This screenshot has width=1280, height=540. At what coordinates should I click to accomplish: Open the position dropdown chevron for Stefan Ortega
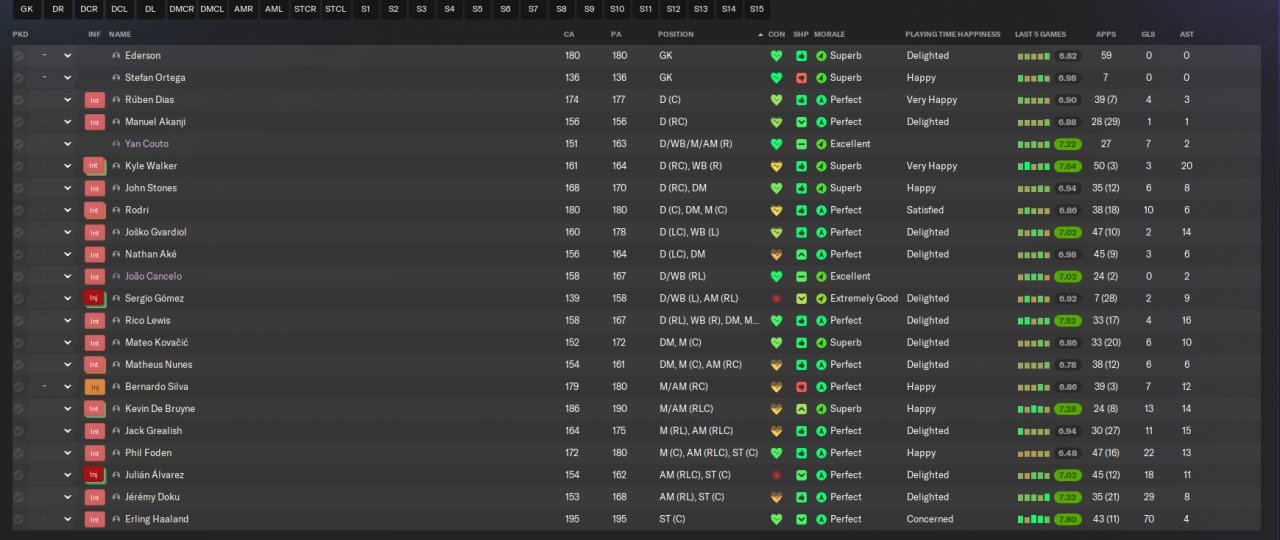tap(67, 78)
